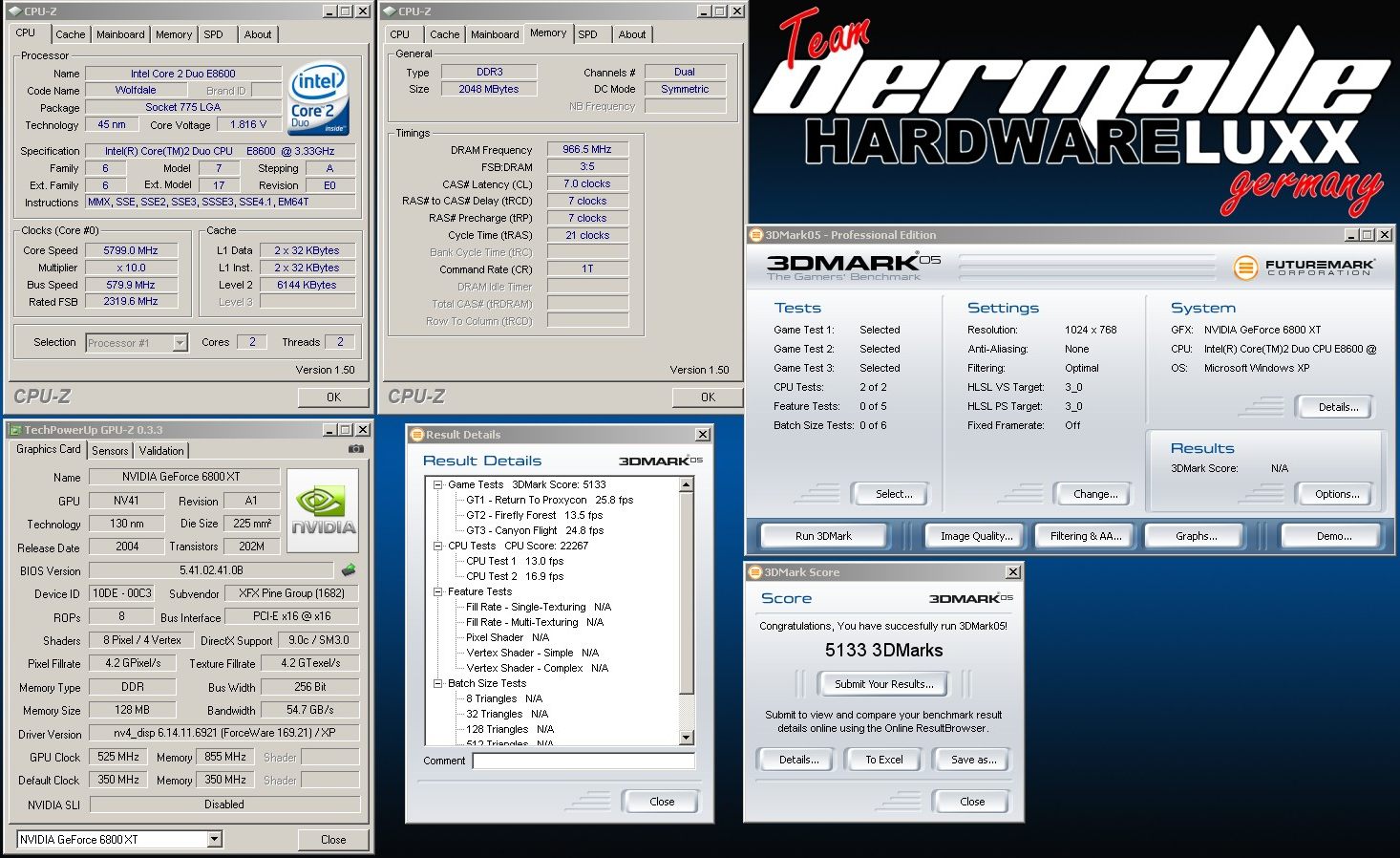Close the Result Details window with X
This screenshot has width=1400, height=858.
pyautogui.click(x=703, y=435)
